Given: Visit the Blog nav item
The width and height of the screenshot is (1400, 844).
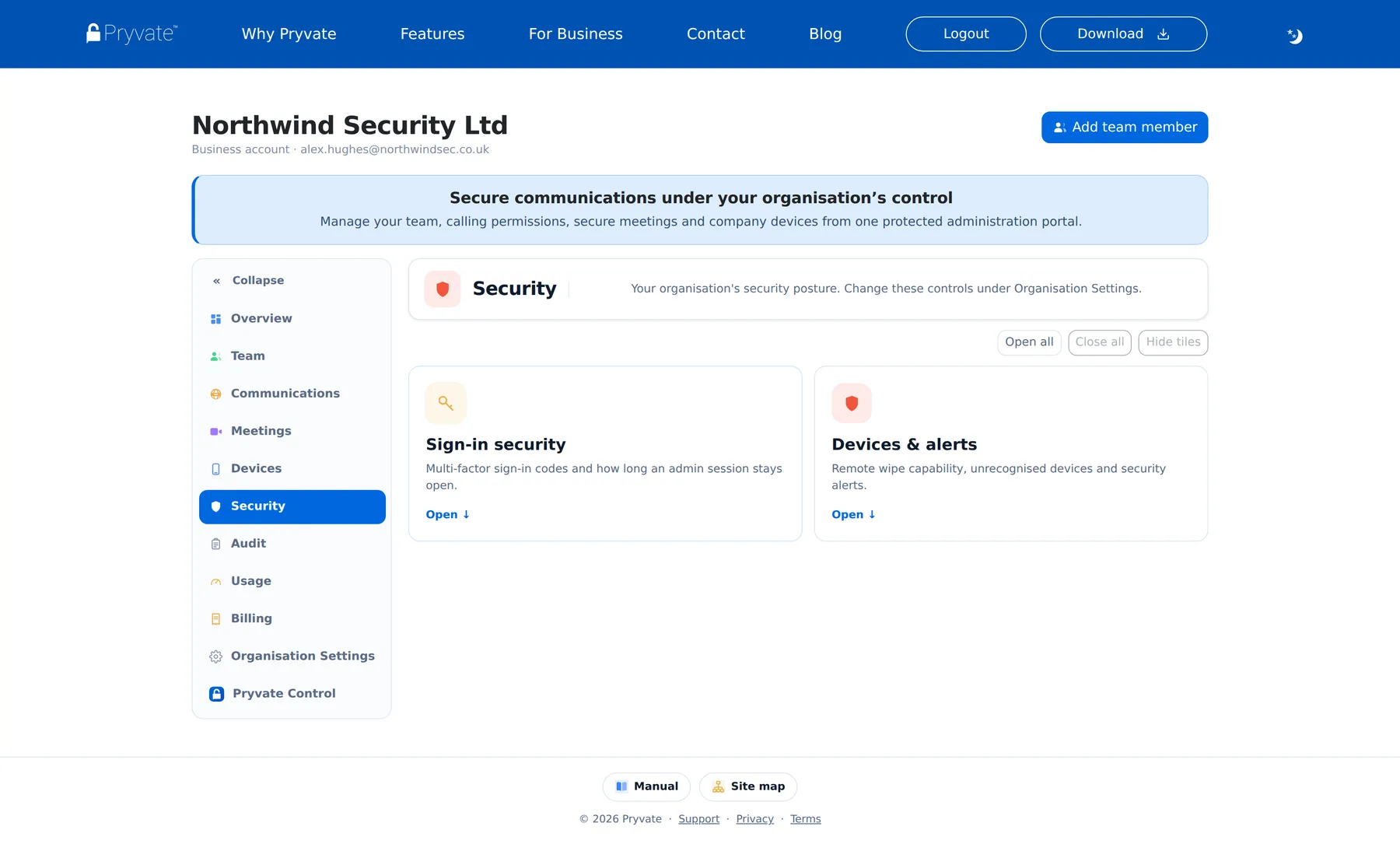Looking at the screenshot, I should 825,34.
